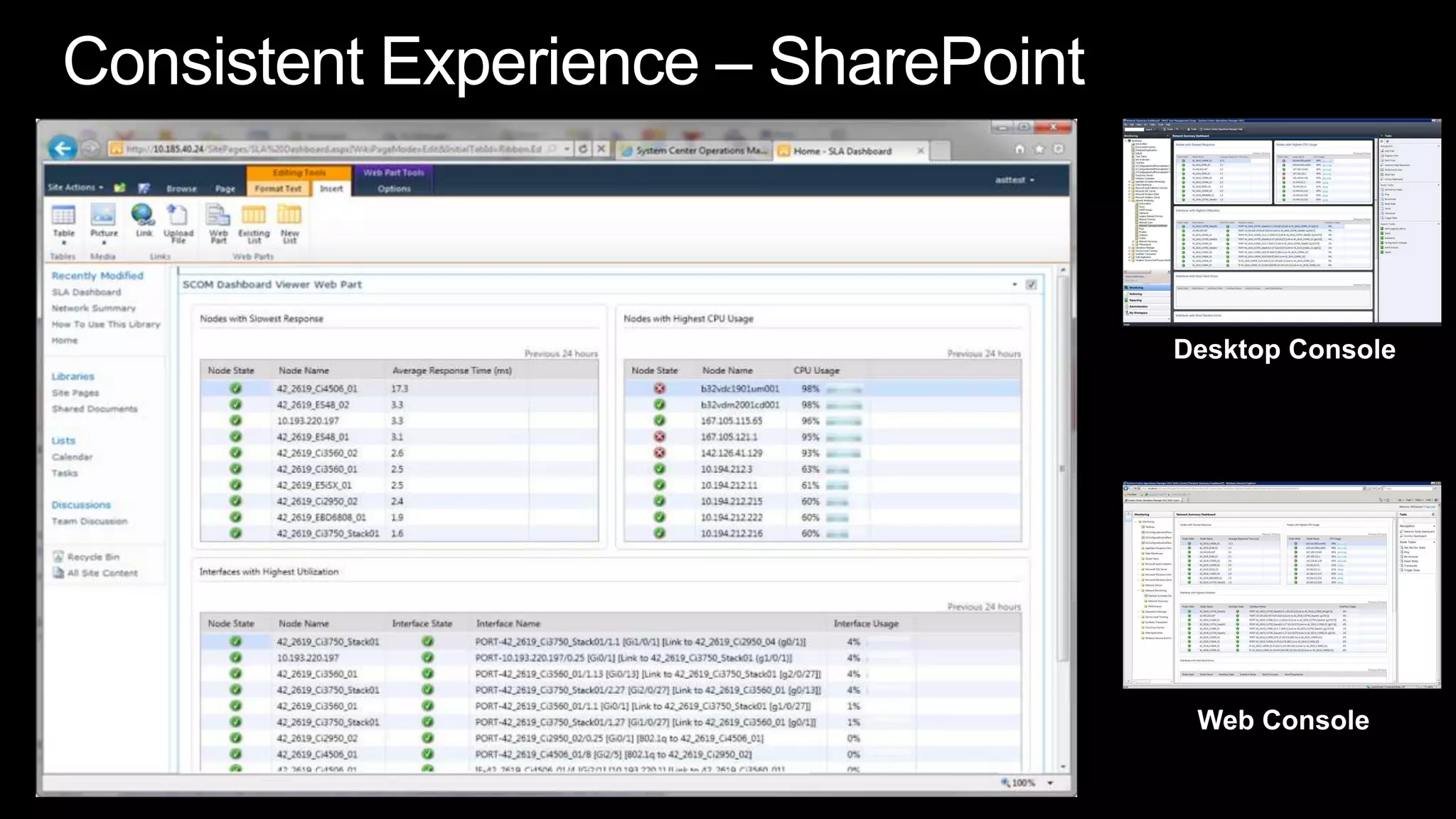
Task: Select the Insert ribbon tab
Action: [331, 188]
